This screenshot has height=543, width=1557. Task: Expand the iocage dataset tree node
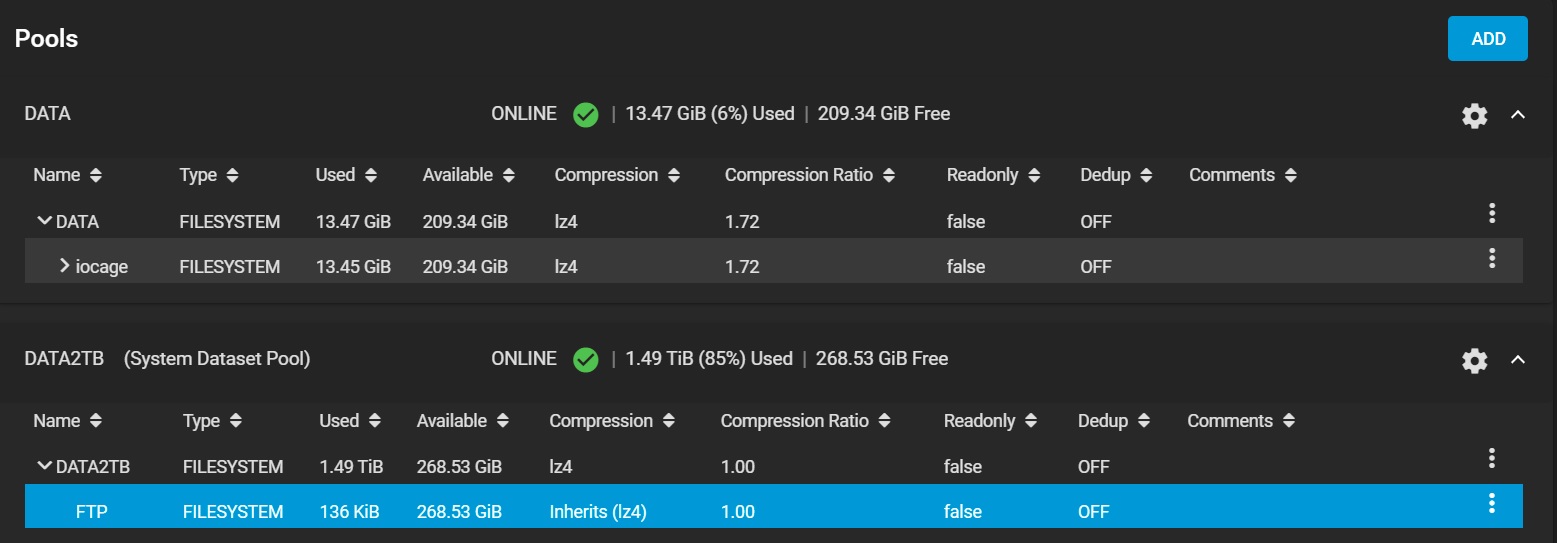(x=64, y=266)
